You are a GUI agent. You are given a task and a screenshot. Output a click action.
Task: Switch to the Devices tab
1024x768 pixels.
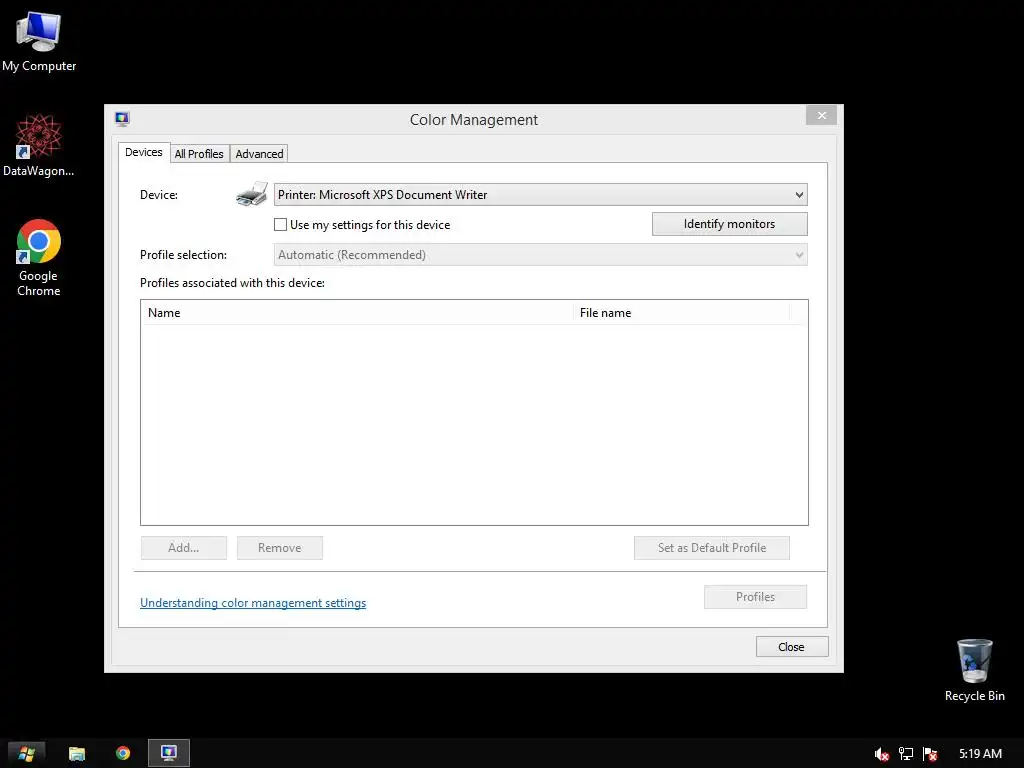click(144, 152)
